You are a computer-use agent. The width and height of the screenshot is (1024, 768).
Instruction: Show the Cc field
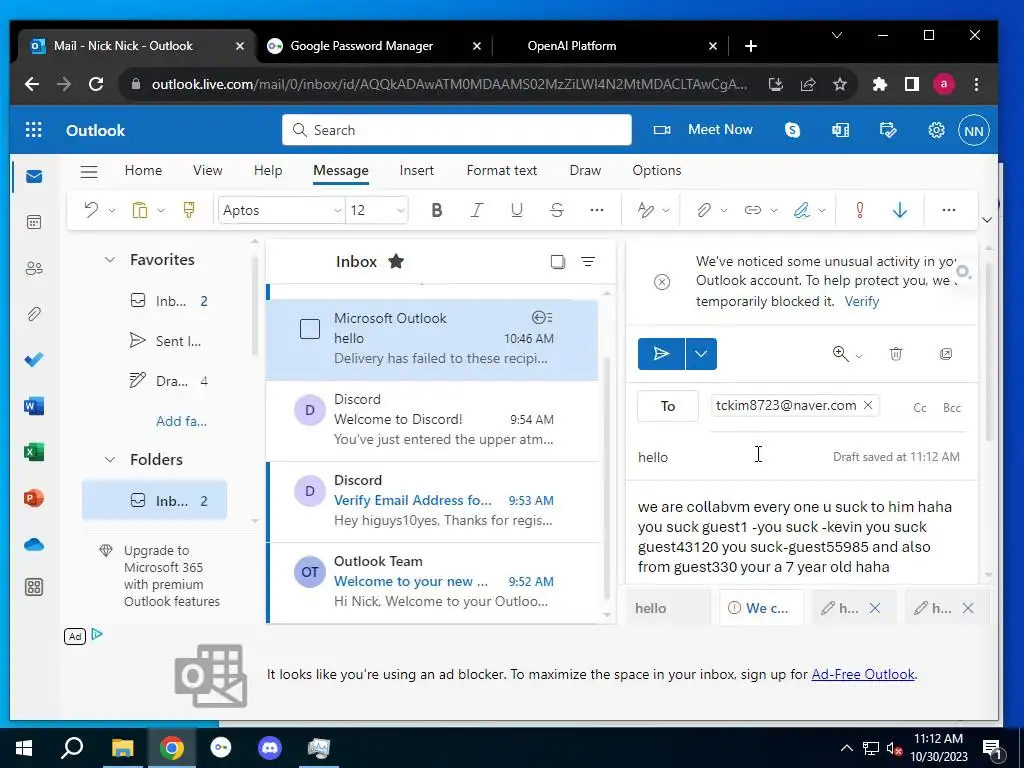point(920,408)
